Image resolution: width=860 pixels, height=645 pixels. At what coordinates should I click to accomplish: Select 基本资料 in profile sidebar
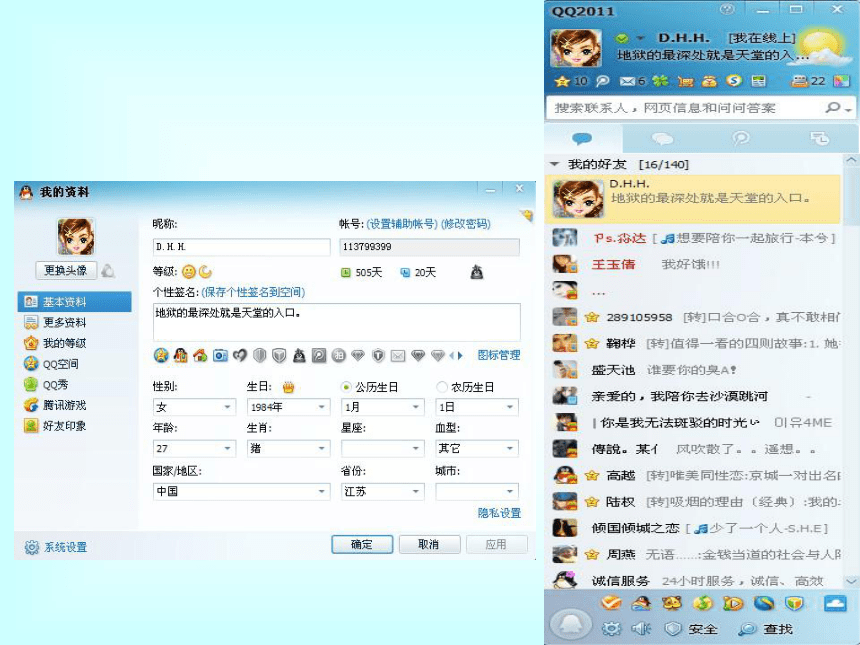tap(75, 302)
